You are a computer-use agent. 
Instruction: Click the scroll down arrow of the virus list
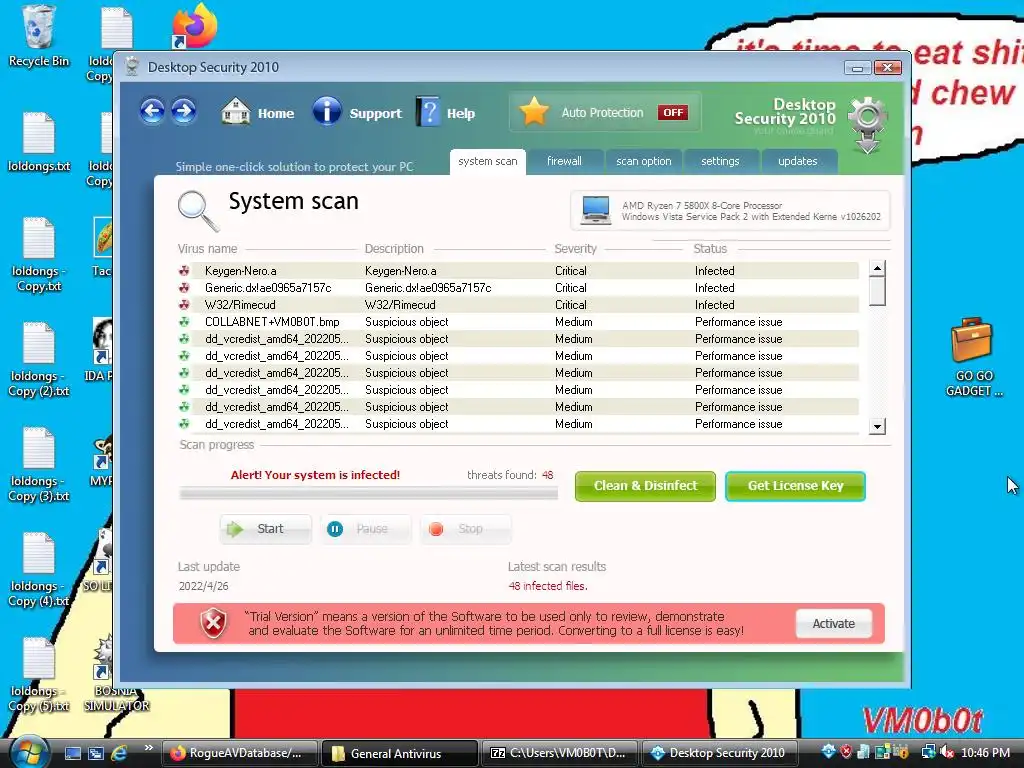pos(877,426)
